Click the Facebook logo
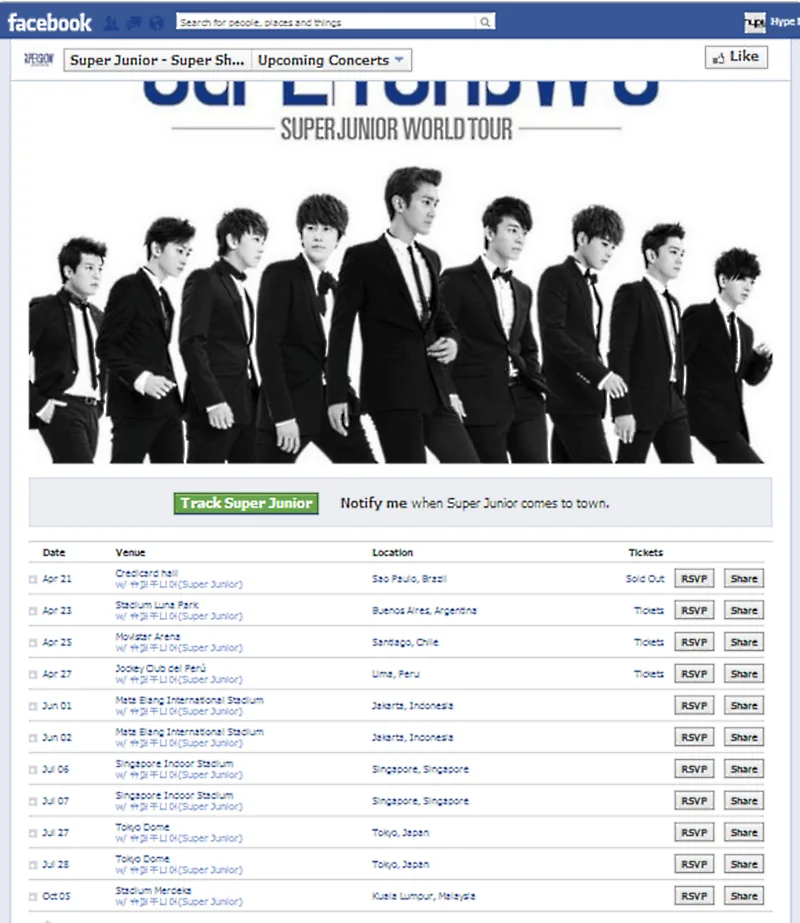800x923 pixels. pyautogui.click(x=49, y=22)
